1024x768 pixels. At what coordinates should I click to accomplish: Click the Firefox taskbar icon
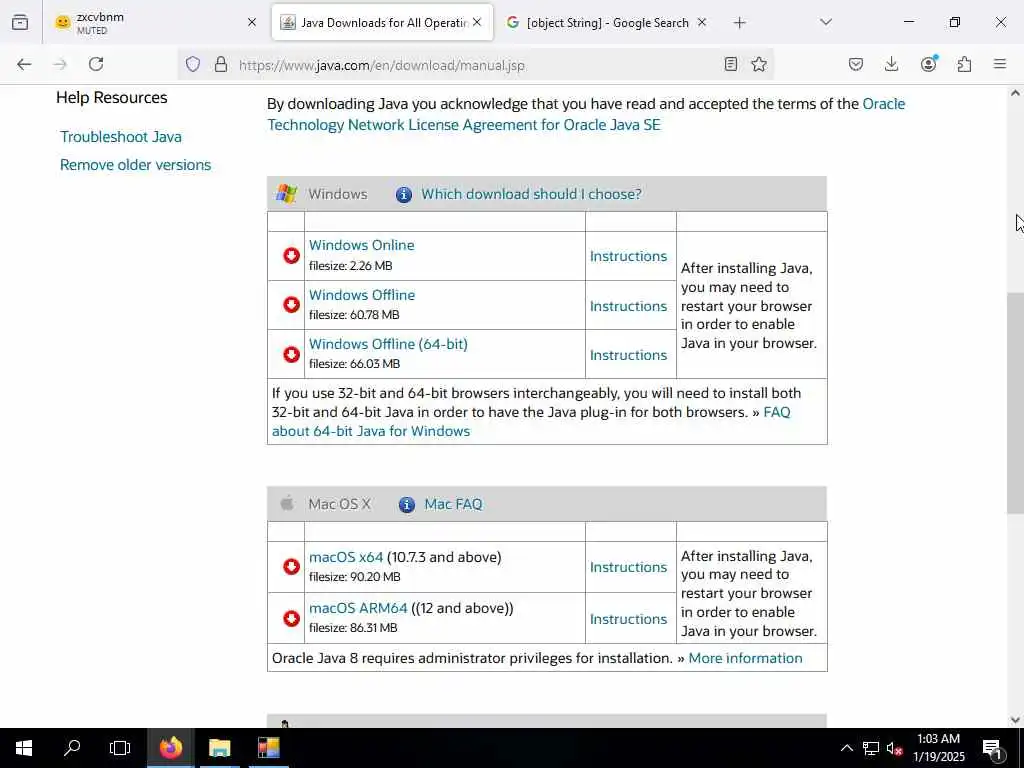[x=170, y=748]
